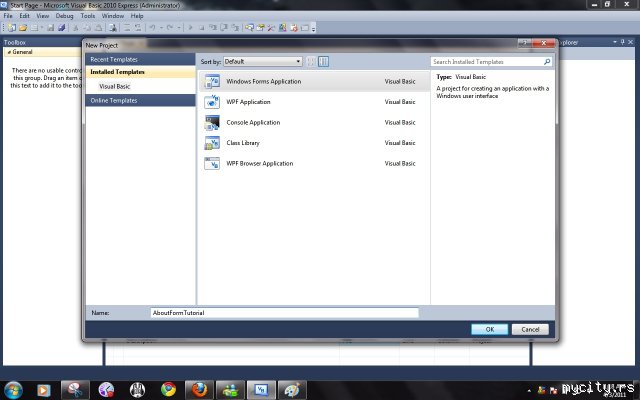Click the Redo arrow toolbar icon
The width and height of the screenshot is (640, 400).
(x=170, y=28)
